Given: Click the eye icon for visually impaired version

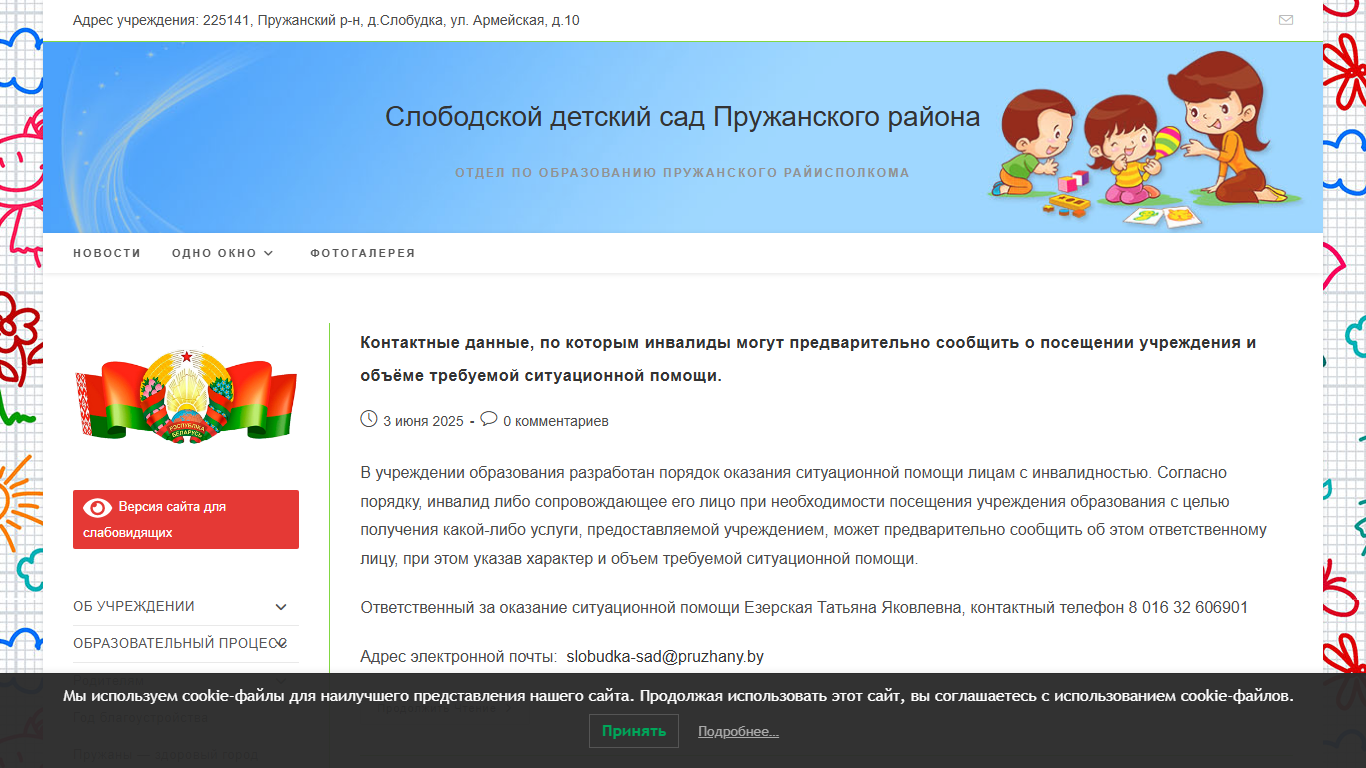Looking at the screenshot, I should (x=97, y=507).
